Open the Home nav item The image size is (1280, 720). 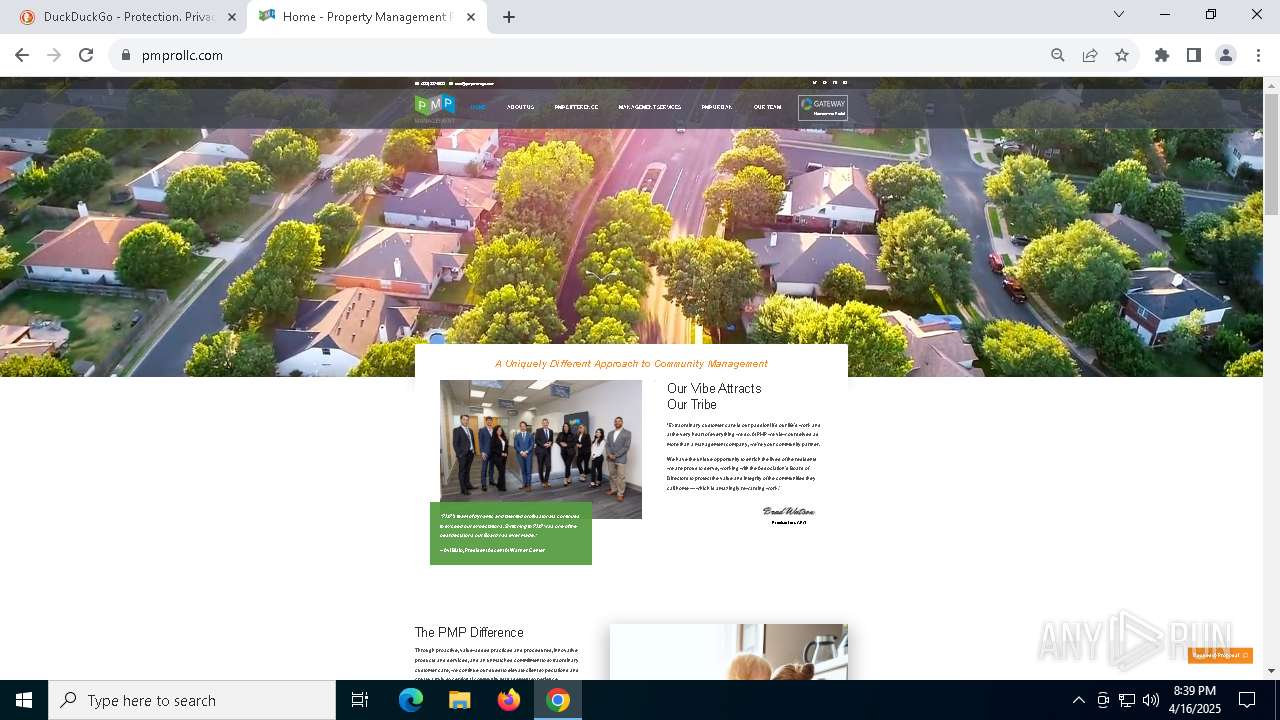click(478, 107)
